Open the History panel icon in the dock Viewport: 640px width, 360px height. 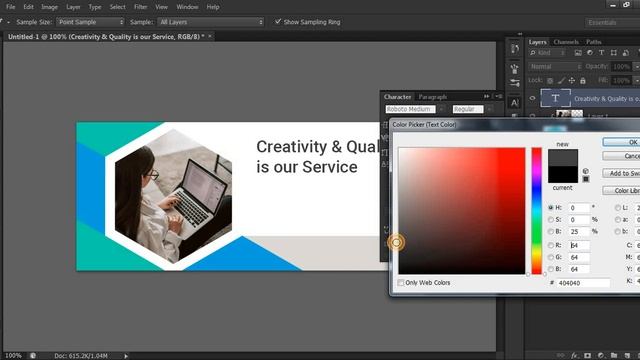515,49
